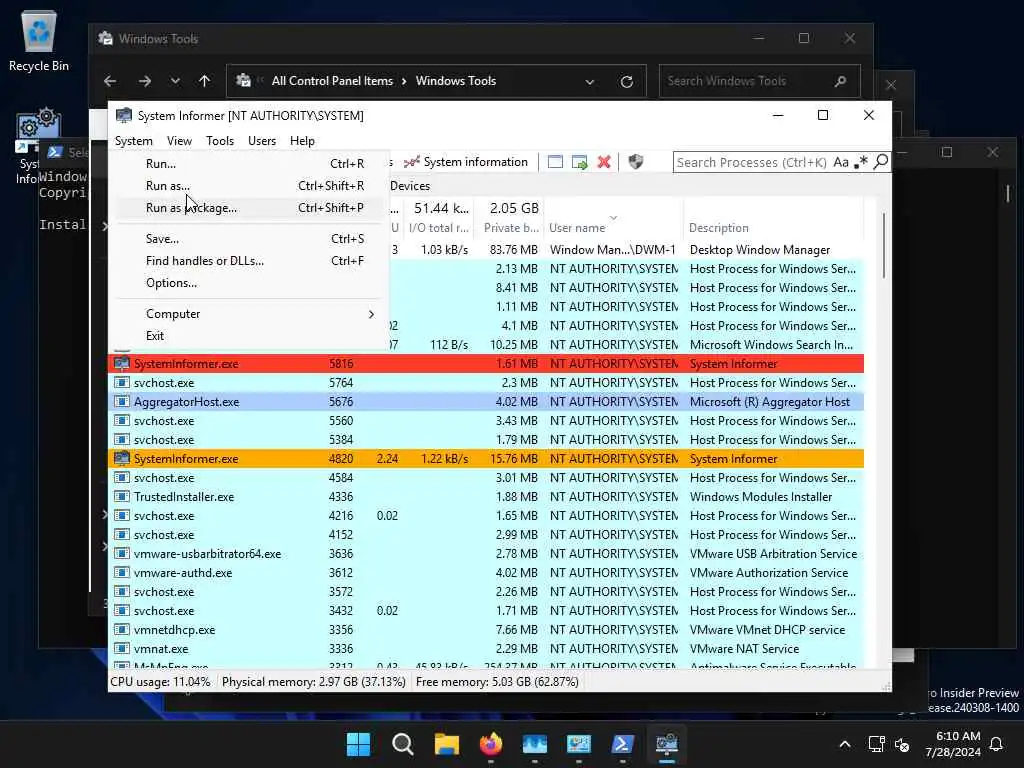This screenshot has height=768, width=1024.
Task: Click the TrustedInstaller.exe process icon
Action: pyautogui.click(x=121, y=496)
